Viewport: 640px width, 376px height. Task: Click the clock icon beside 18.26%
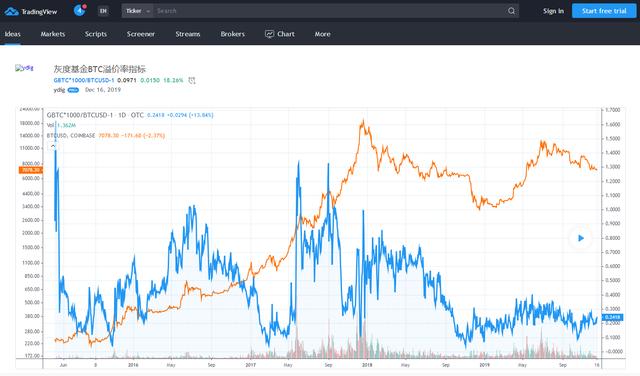[x=192, y=80]
